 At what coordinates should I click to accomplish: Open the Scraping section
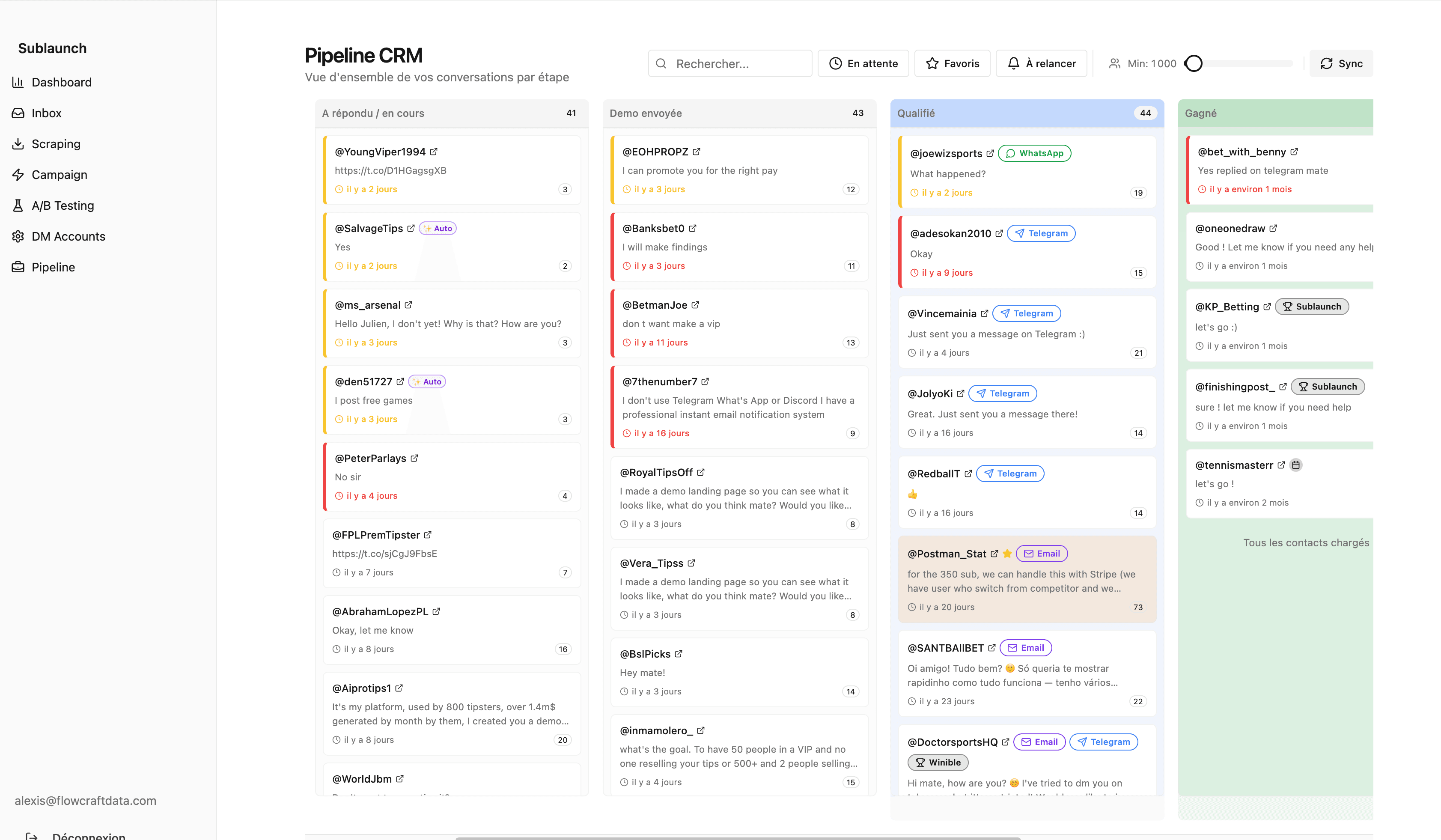click(56, 143)
